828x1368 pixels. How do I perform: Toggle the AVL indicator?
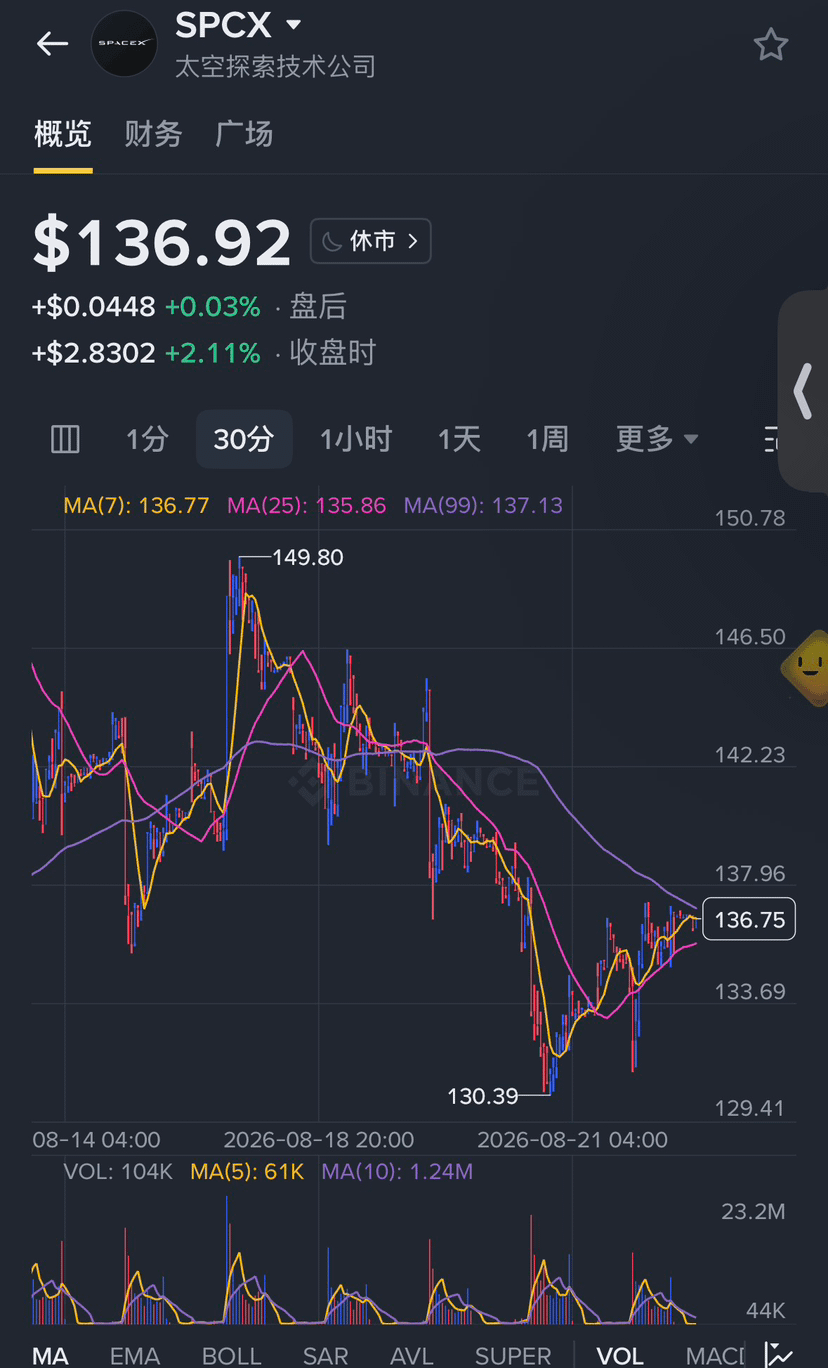click(412, 1355)
